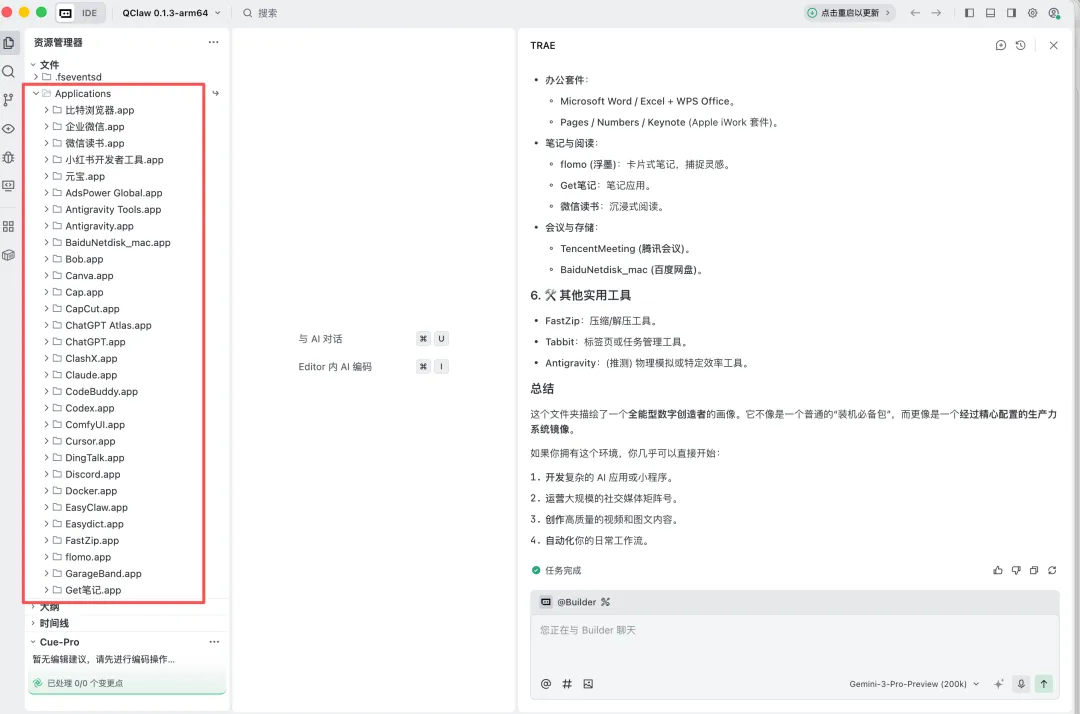
Task: Select Get笔记.app in file tree
Action: tap(93, 590)
